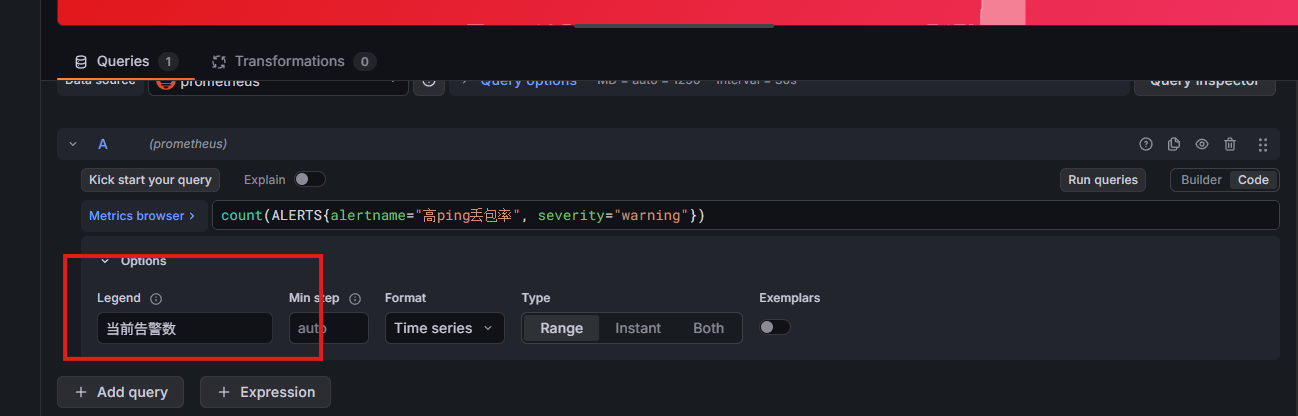Select the Queries tab
Screen dimensions: 1298x416
pos(122,61)
